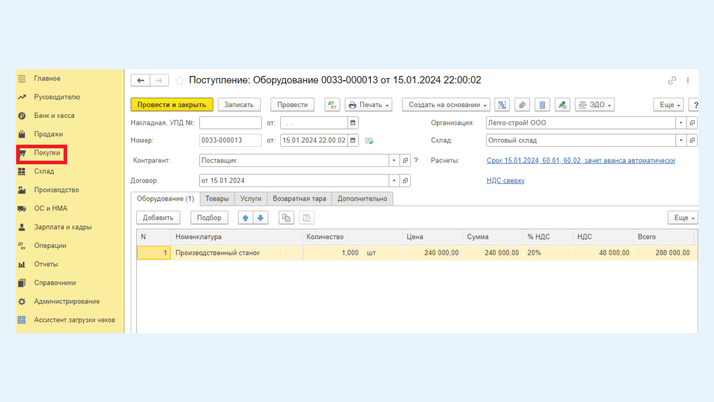This screenshot has height=402, width=714.
Task: Move row up with blue arrow
Action: coord(245,218)
